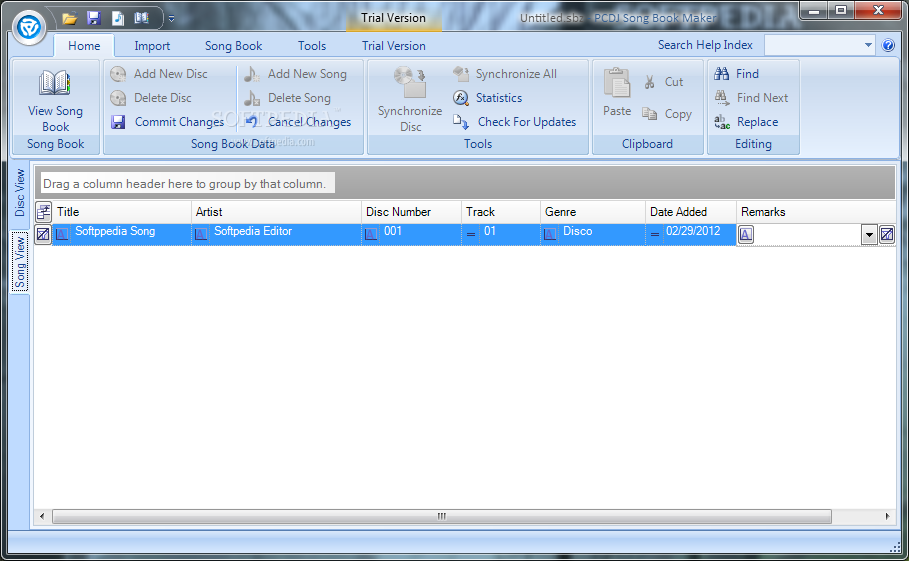Expand the quick access toolbar customize arrow

click(172, 19)
